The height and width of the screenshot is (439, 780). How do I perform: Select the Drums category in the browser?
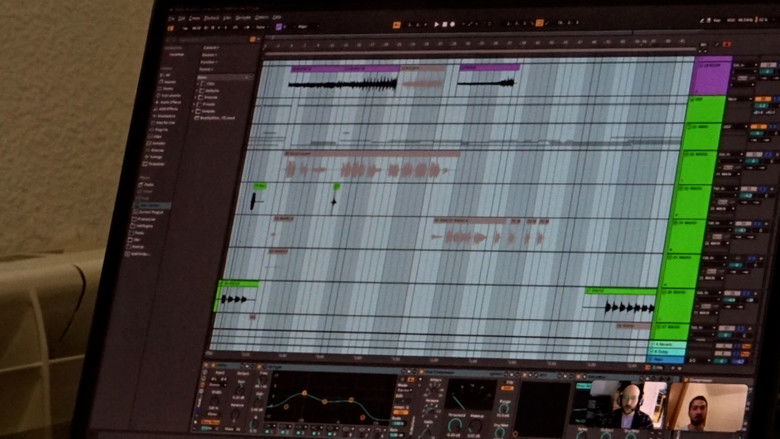tap(162, 90)
